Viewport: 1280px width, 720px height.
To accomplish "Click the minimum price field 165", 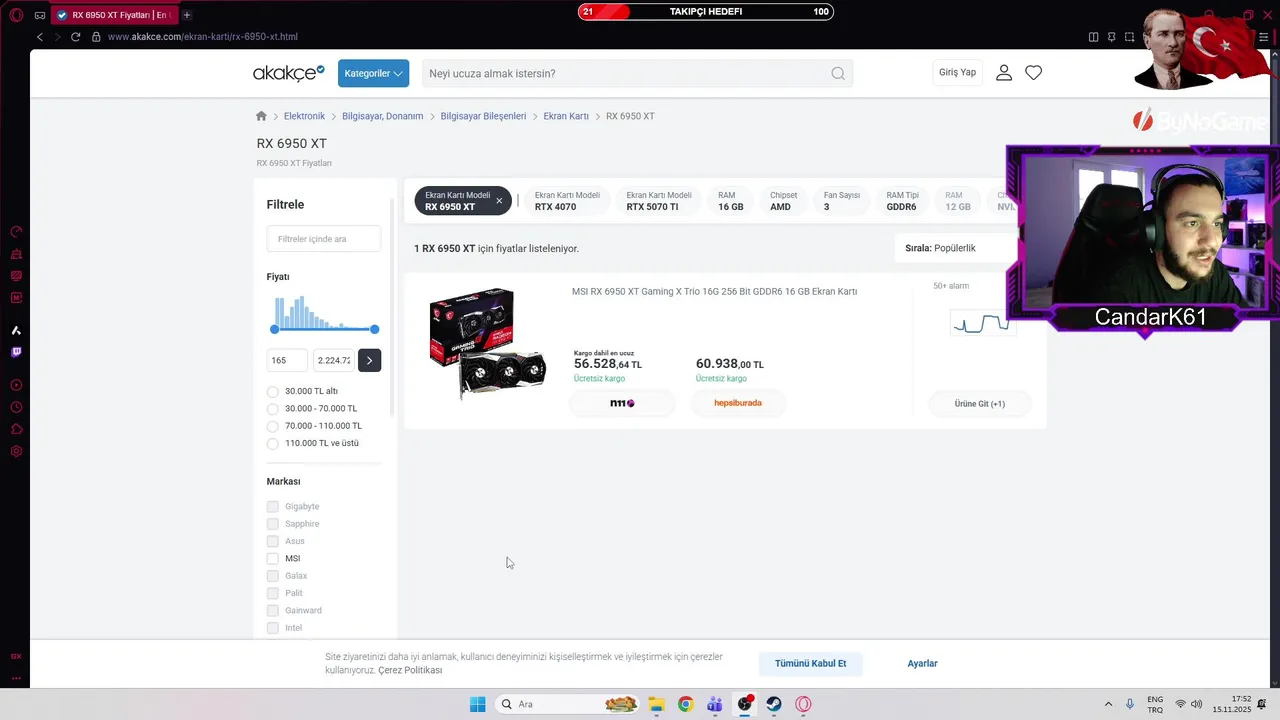I will click(288, 360).
